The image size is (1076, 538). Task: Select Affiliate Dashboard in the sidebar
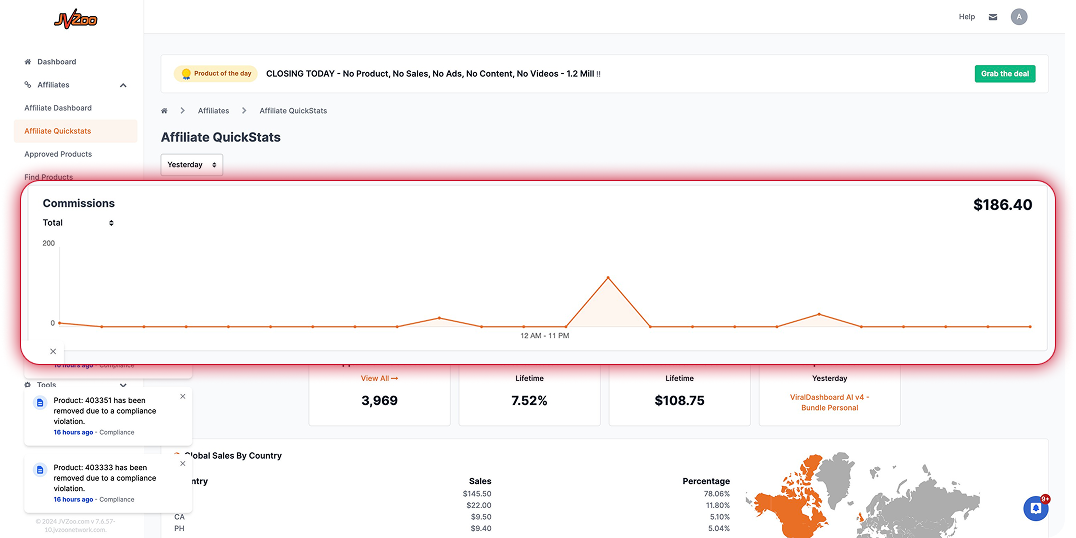pyautogui.click(x=58, y=108)
